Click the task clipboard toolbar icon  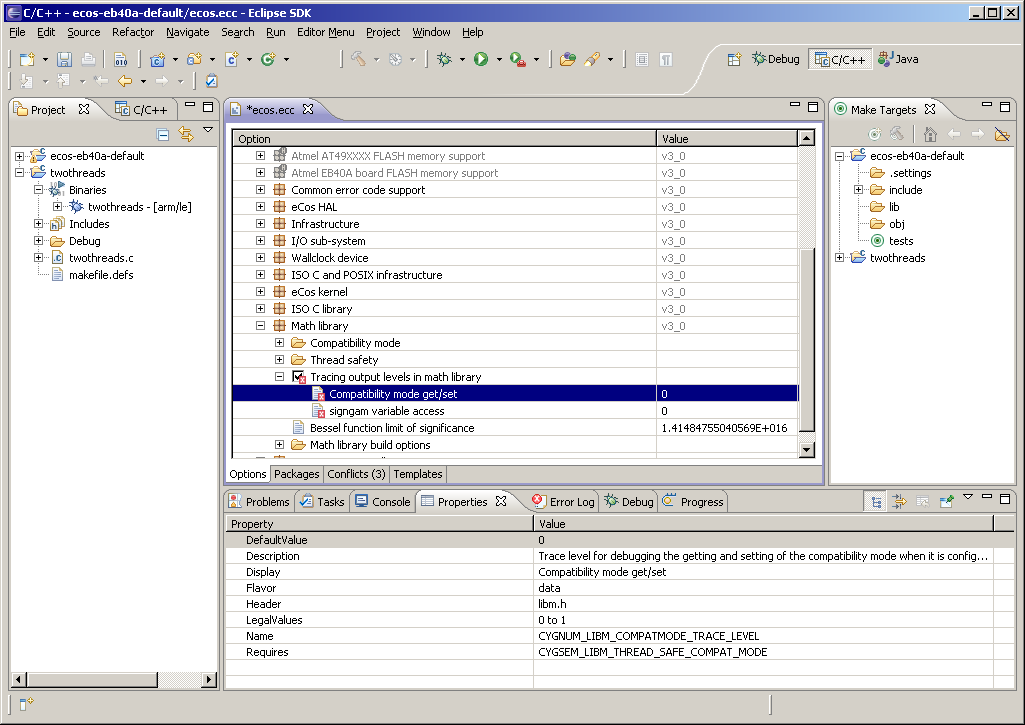click(x=211, y=81)
